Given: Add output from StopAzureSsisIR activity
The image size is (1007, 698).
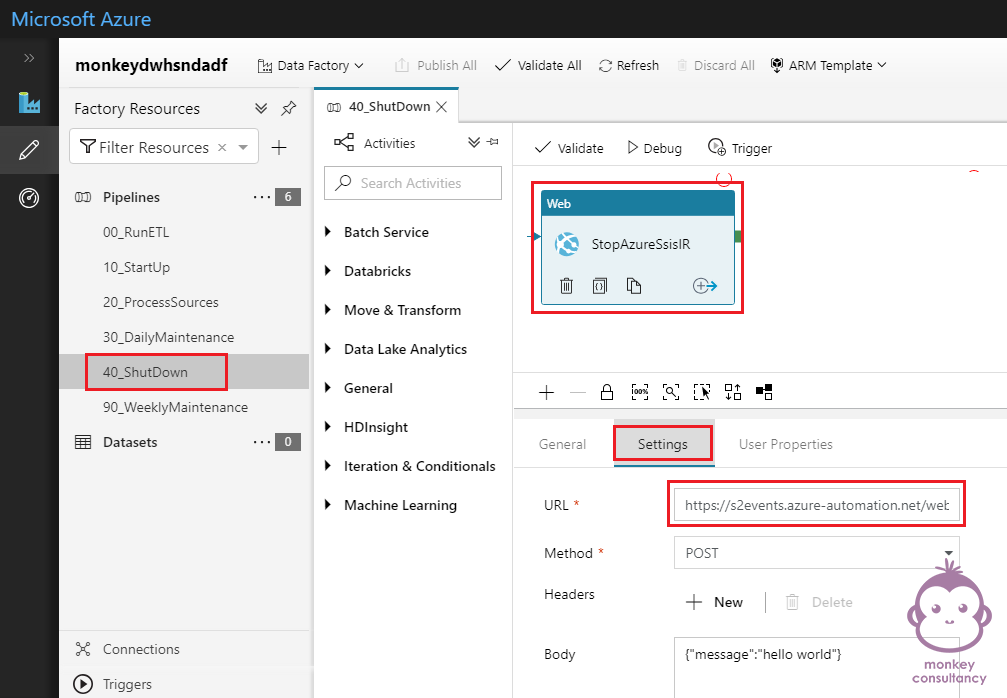Looking at the screenshot, I should [705, 286].
